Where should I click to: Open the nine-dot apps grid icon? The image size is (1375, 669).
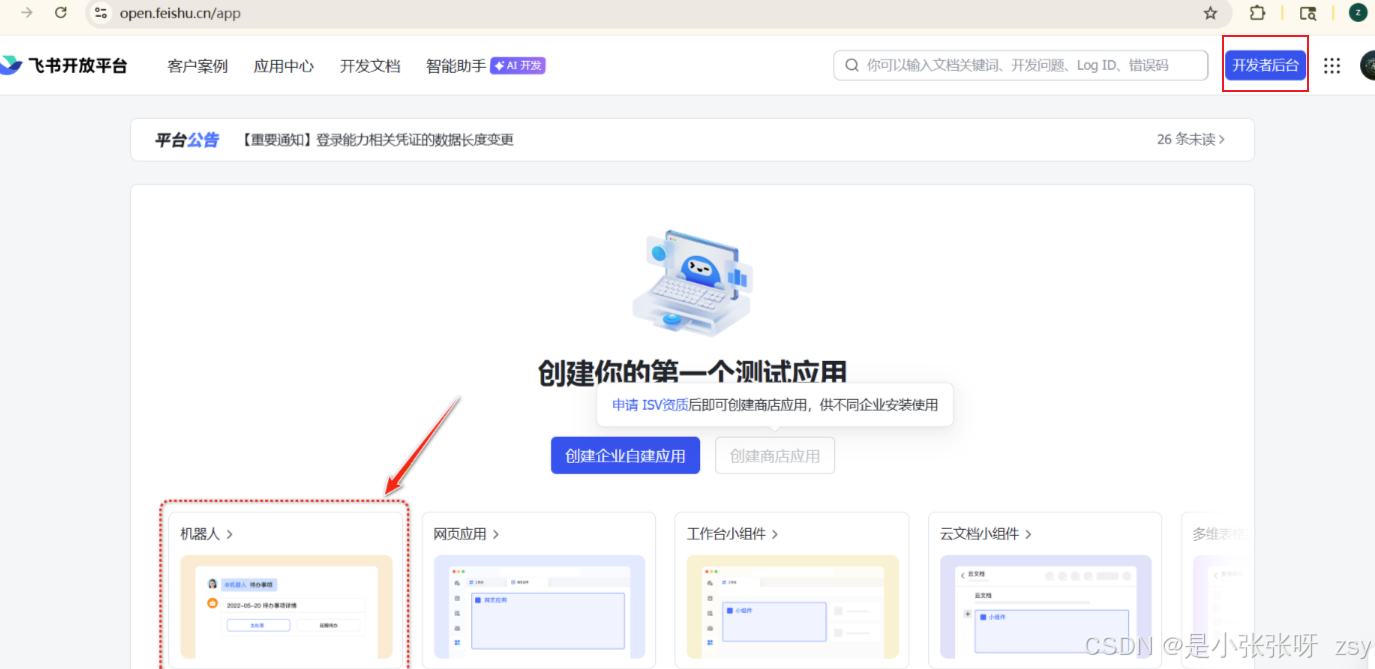click(1332, 66)
